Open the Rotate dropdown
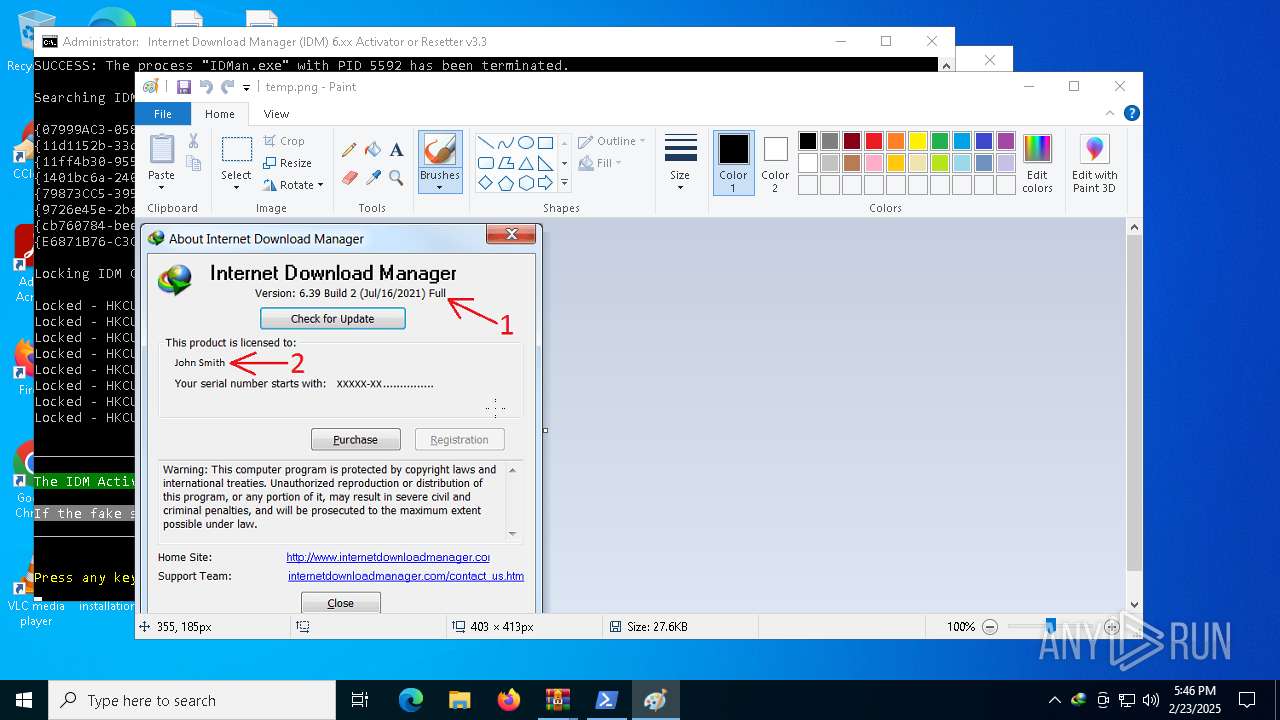The width and height of the screenshot is (1280, 720). pos(293,185)
